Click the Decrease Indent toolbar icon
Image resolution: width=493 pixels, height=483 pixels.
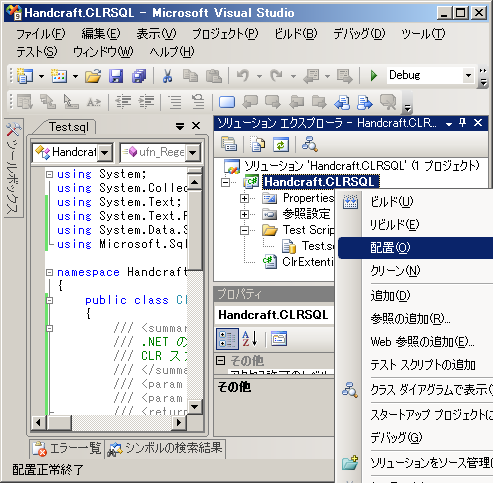pyautogui.click(x=123, y=102)
